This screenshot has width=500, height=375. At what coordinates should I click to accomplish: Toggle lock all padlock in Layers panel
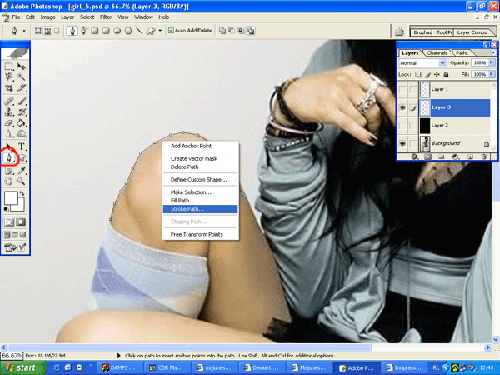coord(446,74)
